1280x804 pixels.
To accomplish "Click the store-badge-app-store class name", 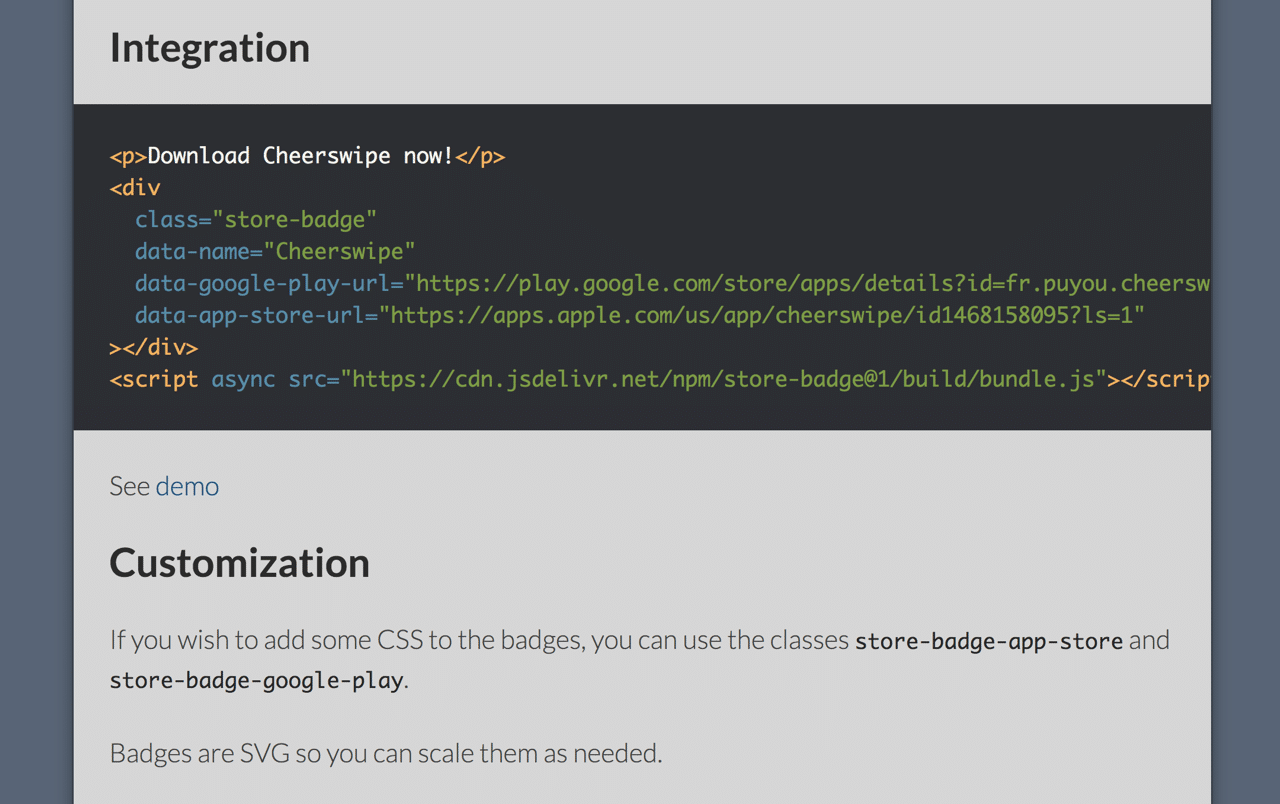I will [989, 641].
